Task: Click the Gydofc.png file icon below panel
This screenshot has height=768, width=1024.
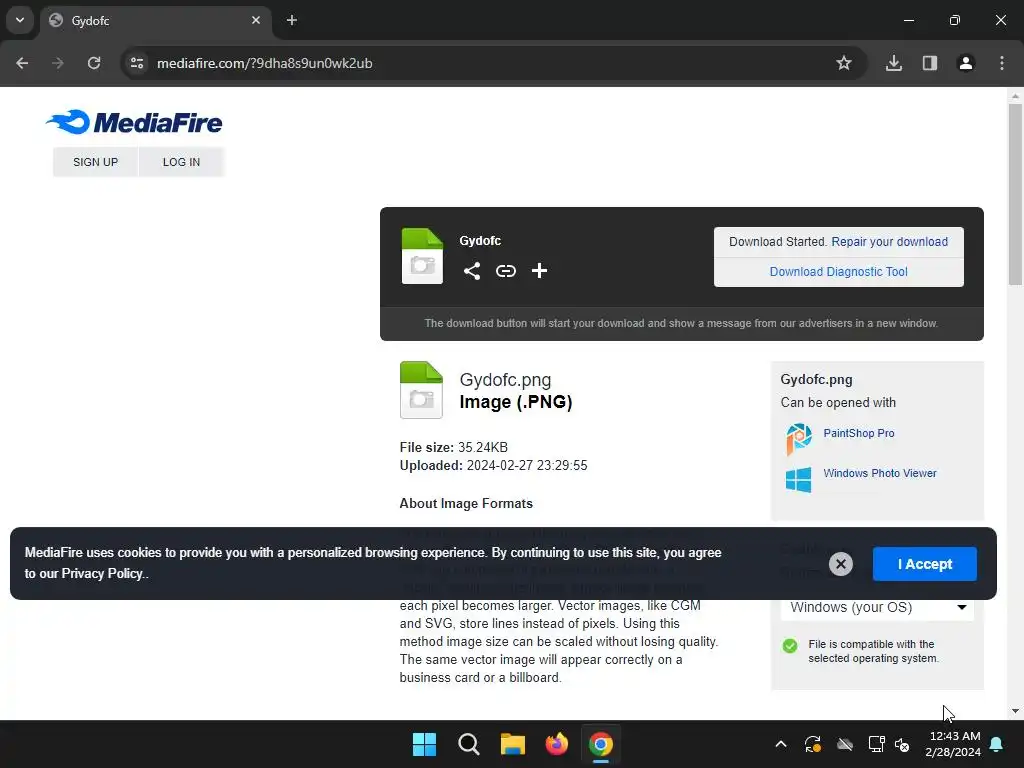Action: click(x=421, y=390)
